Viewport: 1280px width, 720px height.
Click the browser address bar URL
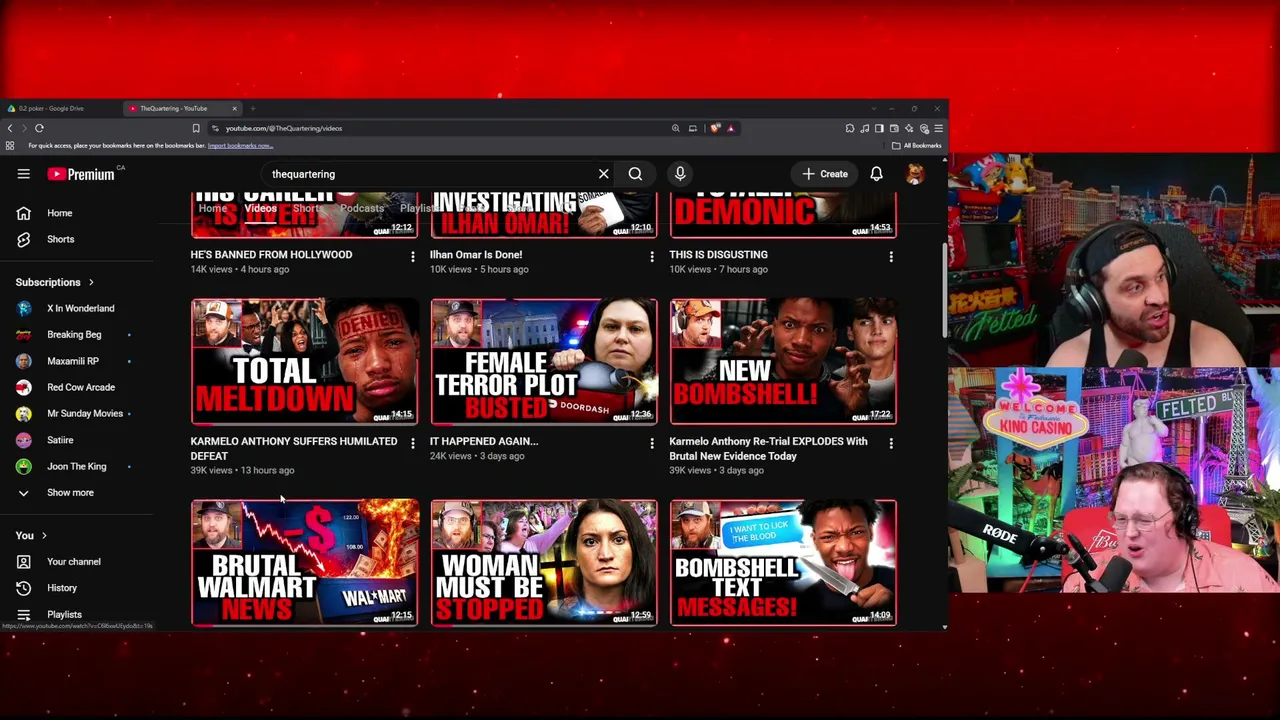[283, 128]
